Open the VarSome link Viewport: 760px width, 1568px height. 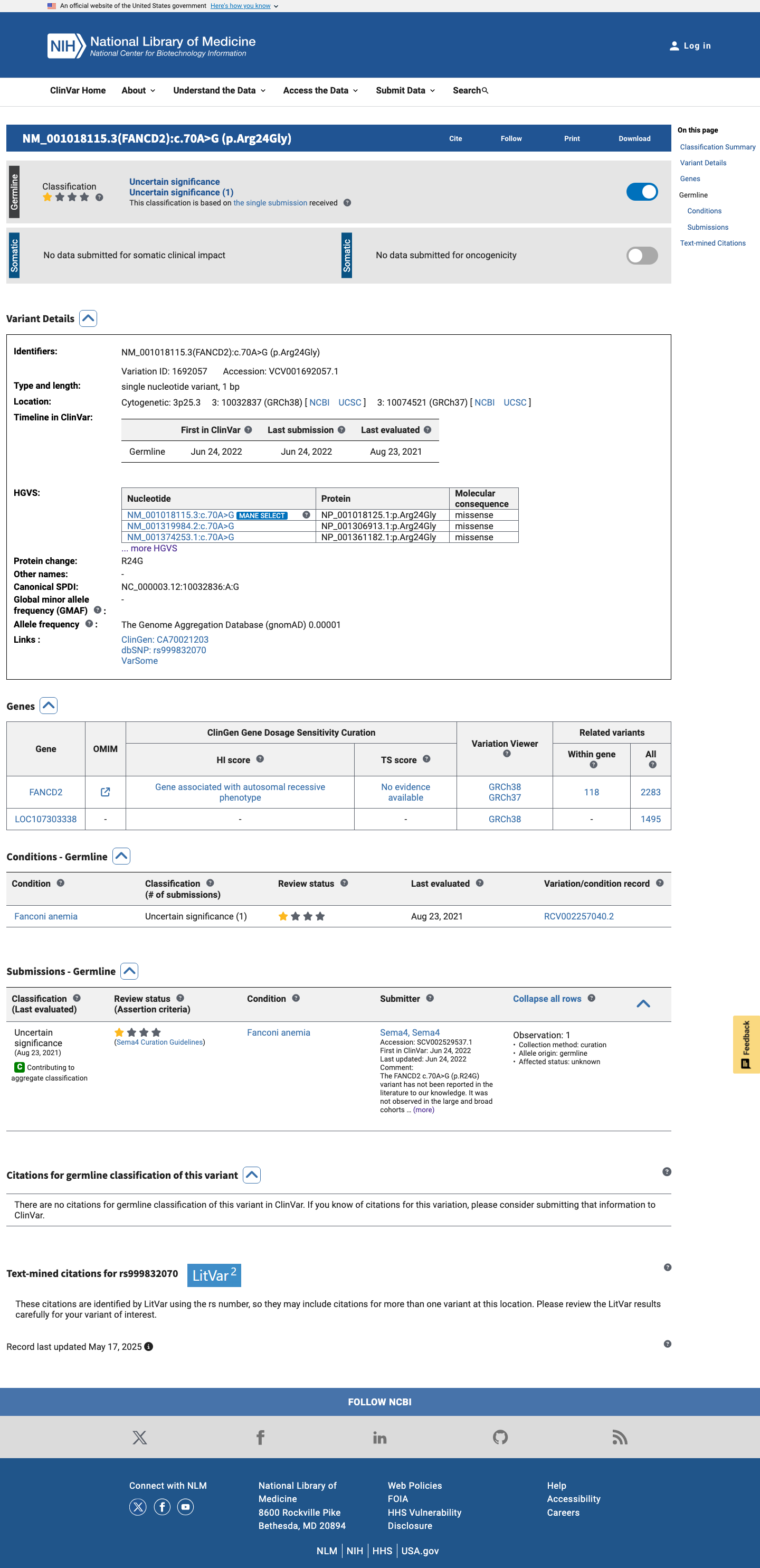[x=139, y=661]
